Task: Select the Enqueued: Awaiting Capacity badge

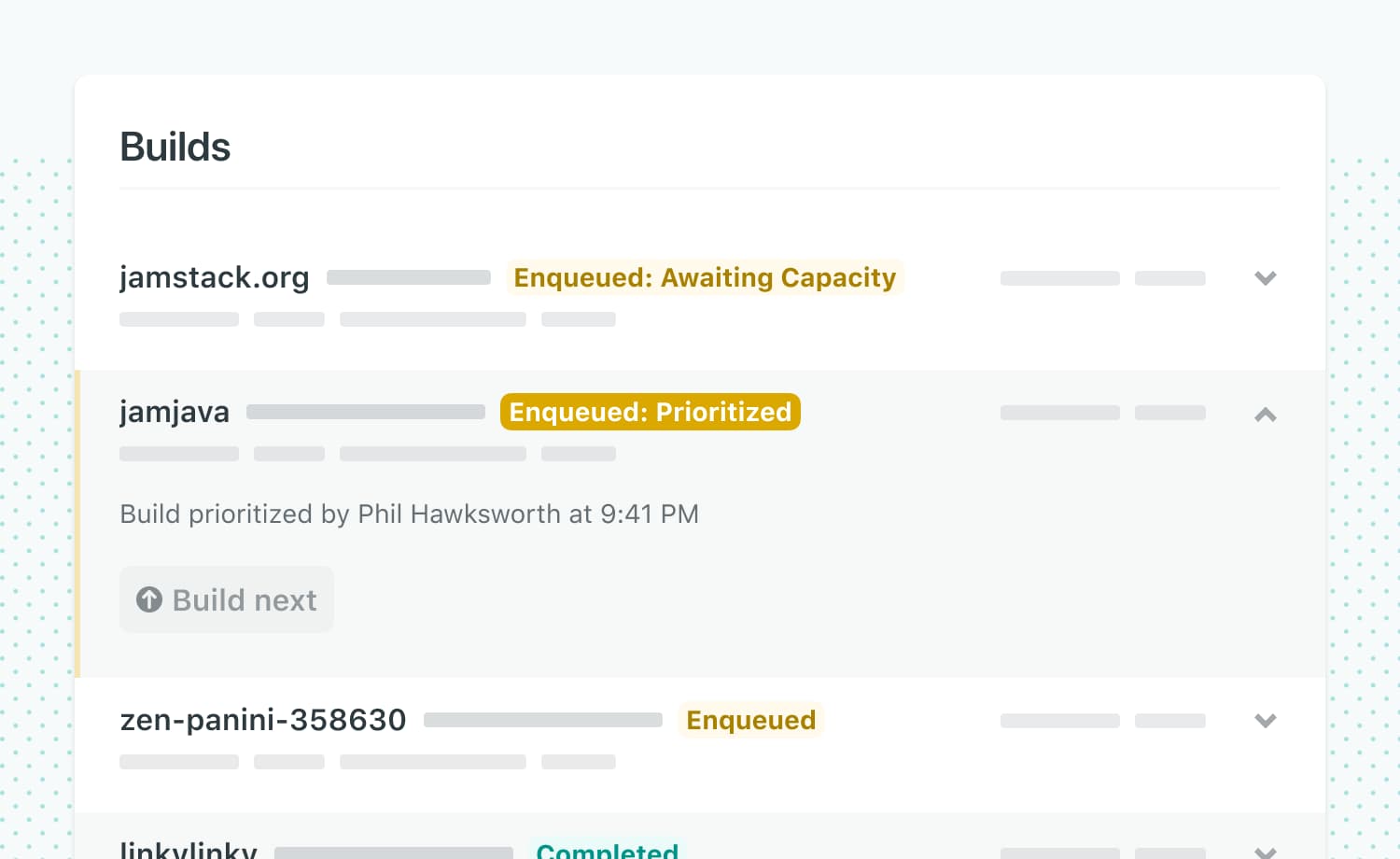Action: click(705, 277)
